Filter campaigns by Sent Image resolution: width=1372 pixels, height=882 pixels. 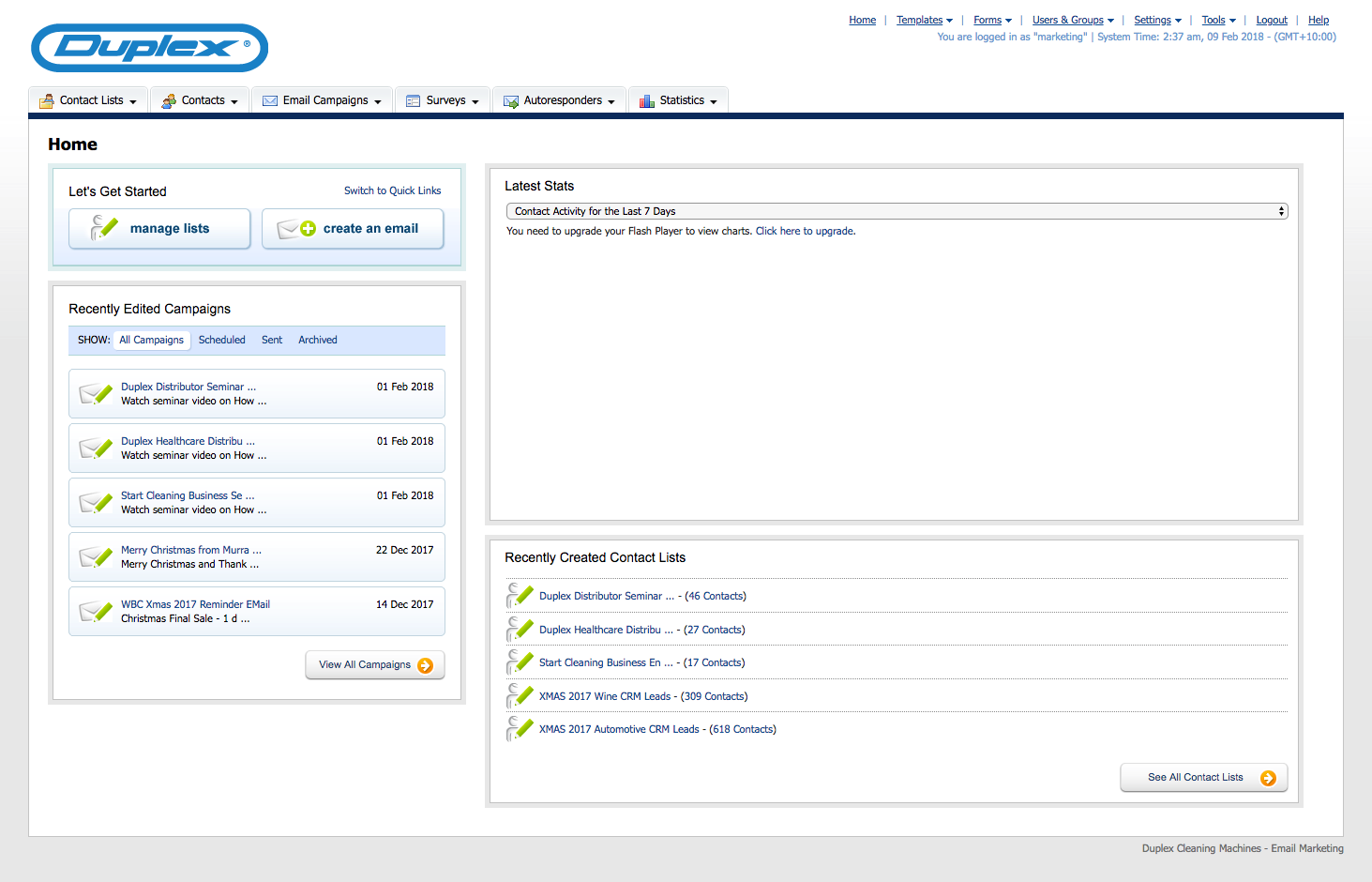272,340
